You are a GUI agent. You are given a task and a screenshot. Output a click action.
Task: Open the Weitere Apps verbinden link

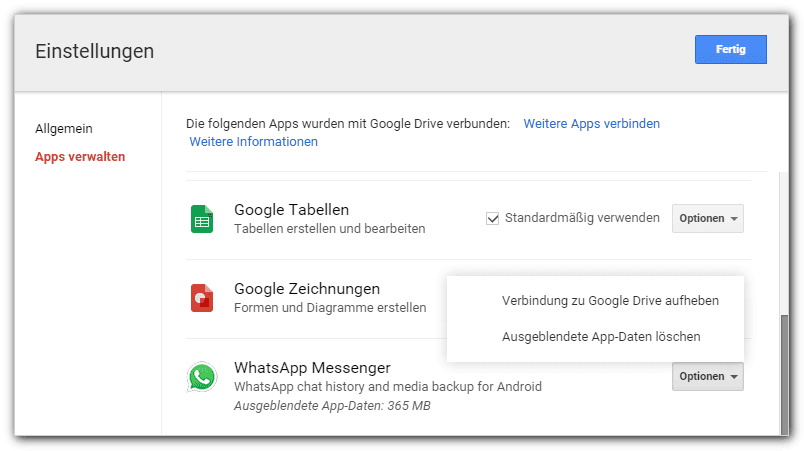592,124
